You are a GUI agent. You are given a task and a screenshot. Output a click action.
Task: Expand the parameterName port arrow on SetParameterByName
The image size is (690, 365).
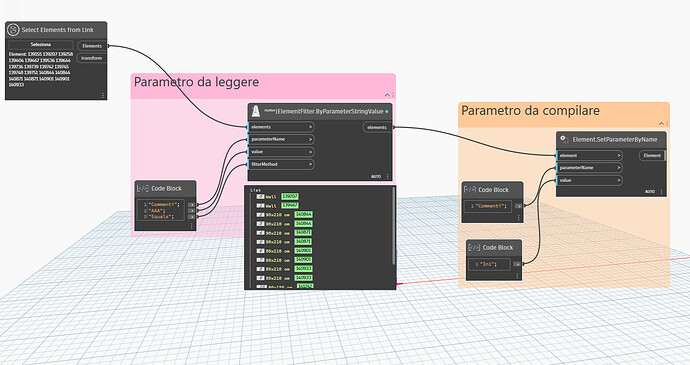click(619, 168)
